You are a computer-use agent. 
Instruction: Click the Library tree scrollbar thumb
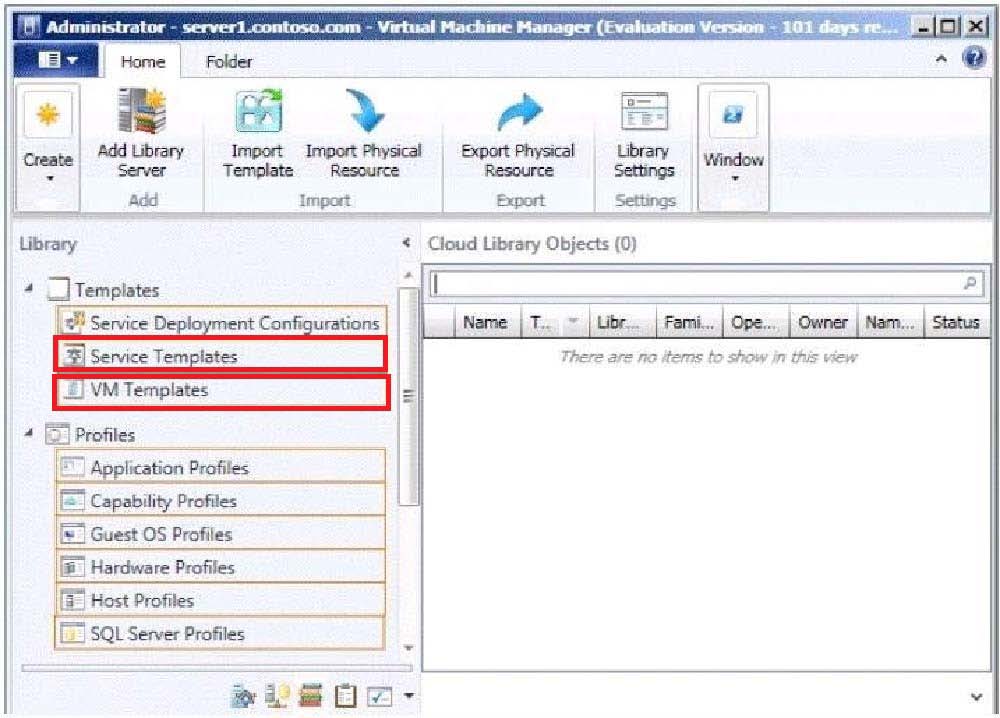pyautogui.click(x=409, y=395)
